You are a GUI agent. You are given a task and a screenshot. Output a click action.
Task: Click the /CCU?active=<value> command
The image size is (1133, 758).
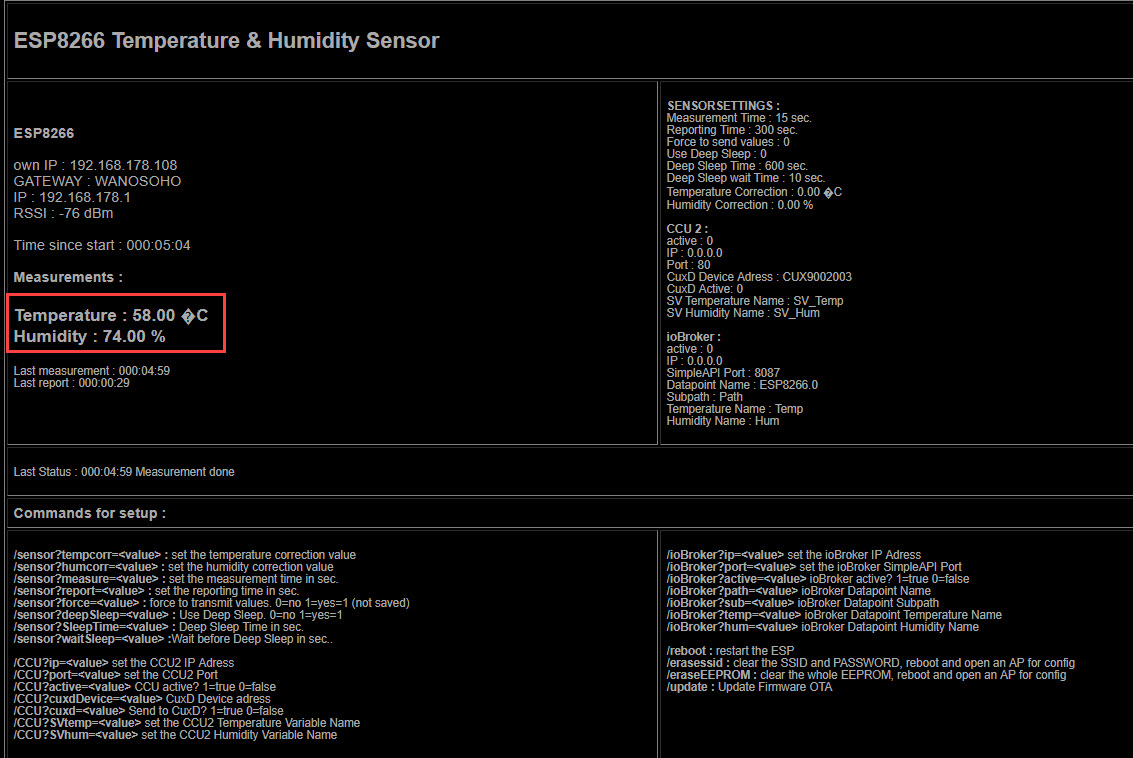[145, 686]
